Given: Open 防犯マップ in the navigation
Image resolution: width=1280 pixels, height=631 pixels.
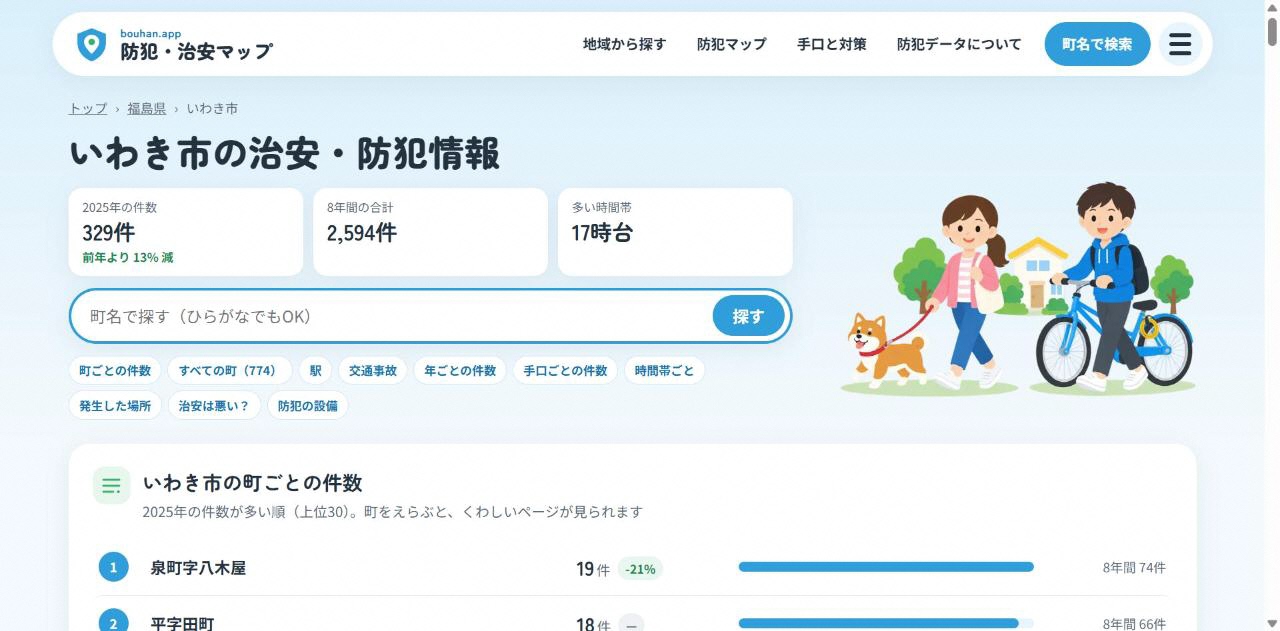Looking at the screenshot, I should [731, 44].
